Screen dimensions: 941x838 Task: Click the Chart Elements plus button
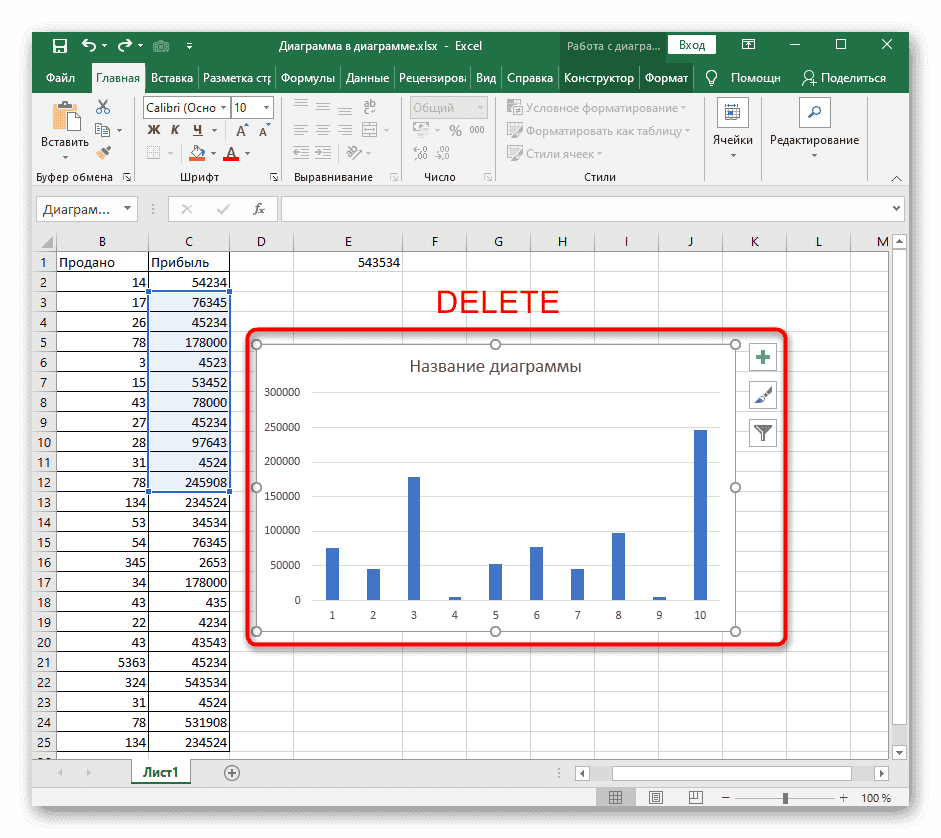click(x=763, y=357)
